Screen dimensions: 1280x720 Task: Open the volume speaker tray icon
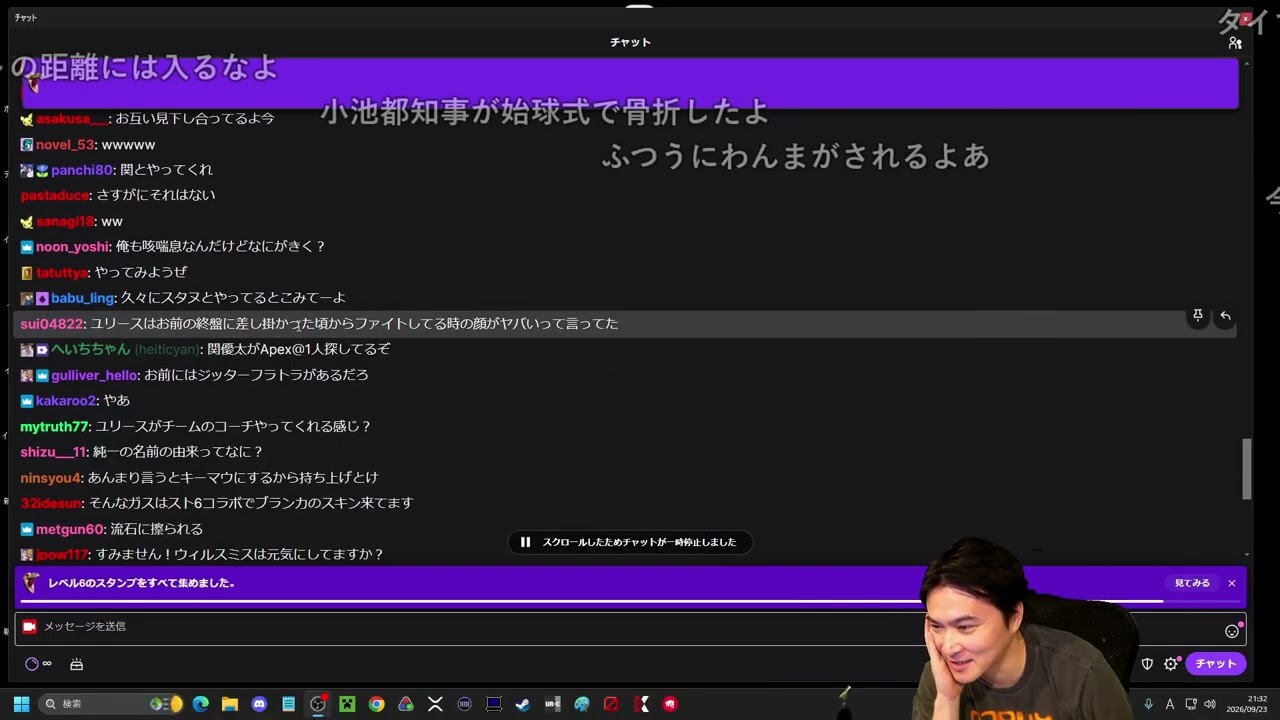(1210, 704)
